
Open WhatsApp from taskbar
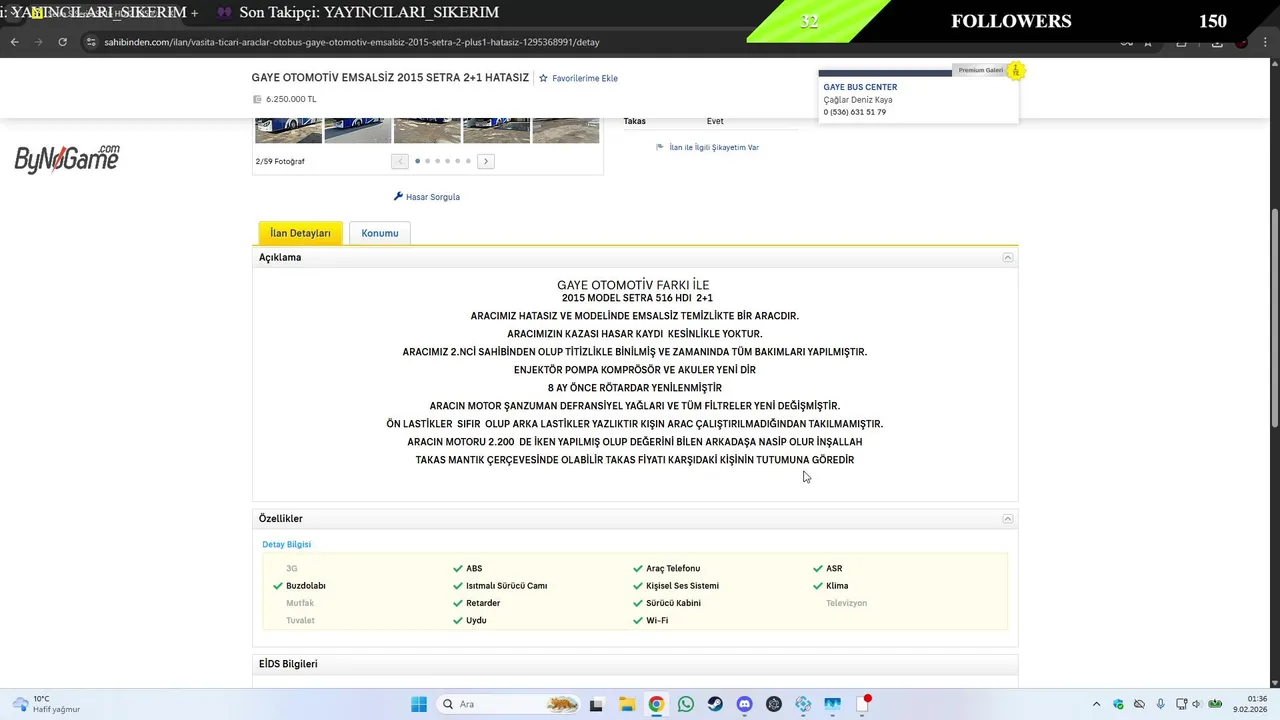tap(685, 704)
